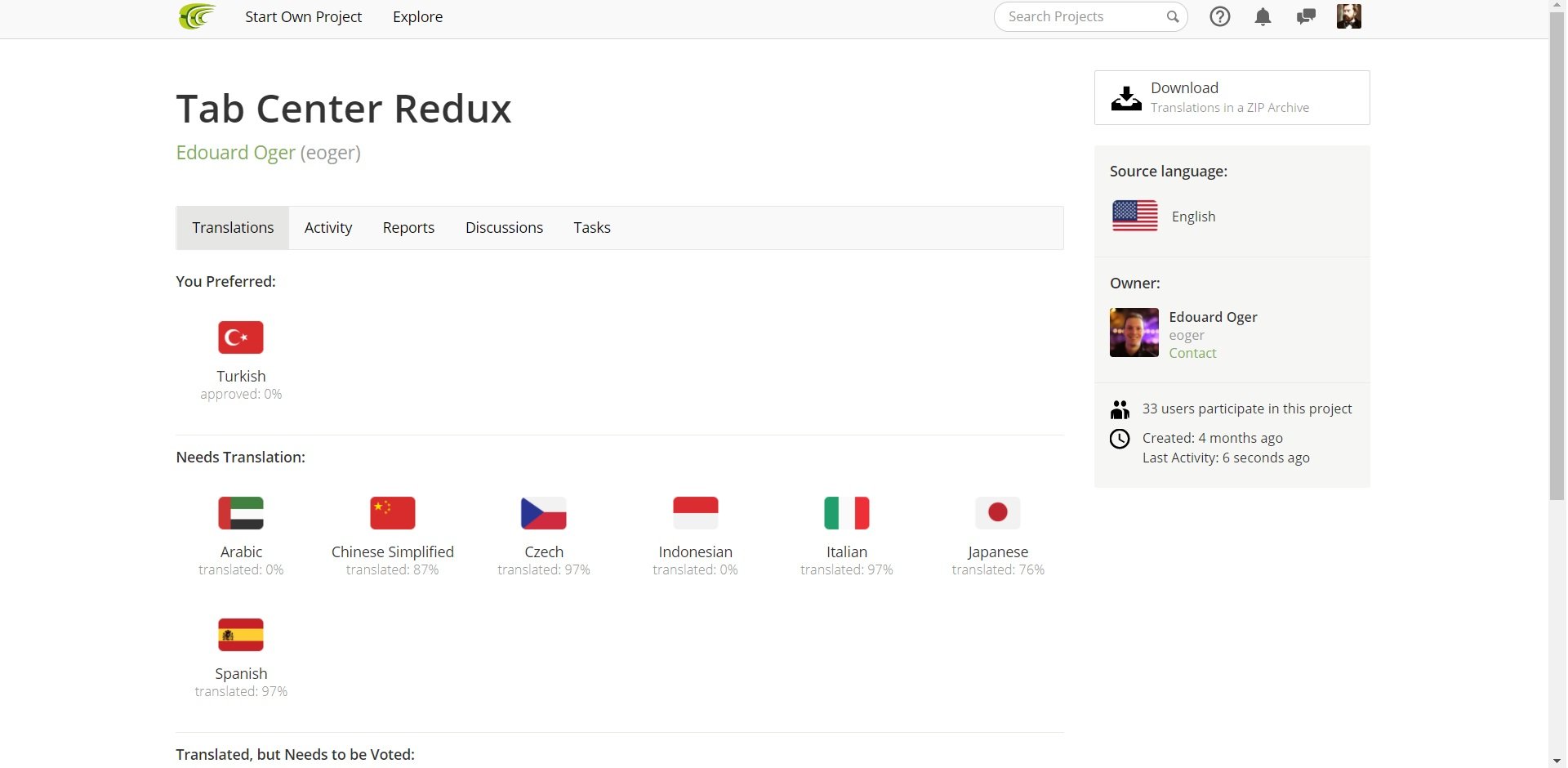Click '33 users participate in this project'

[1247, 409]
